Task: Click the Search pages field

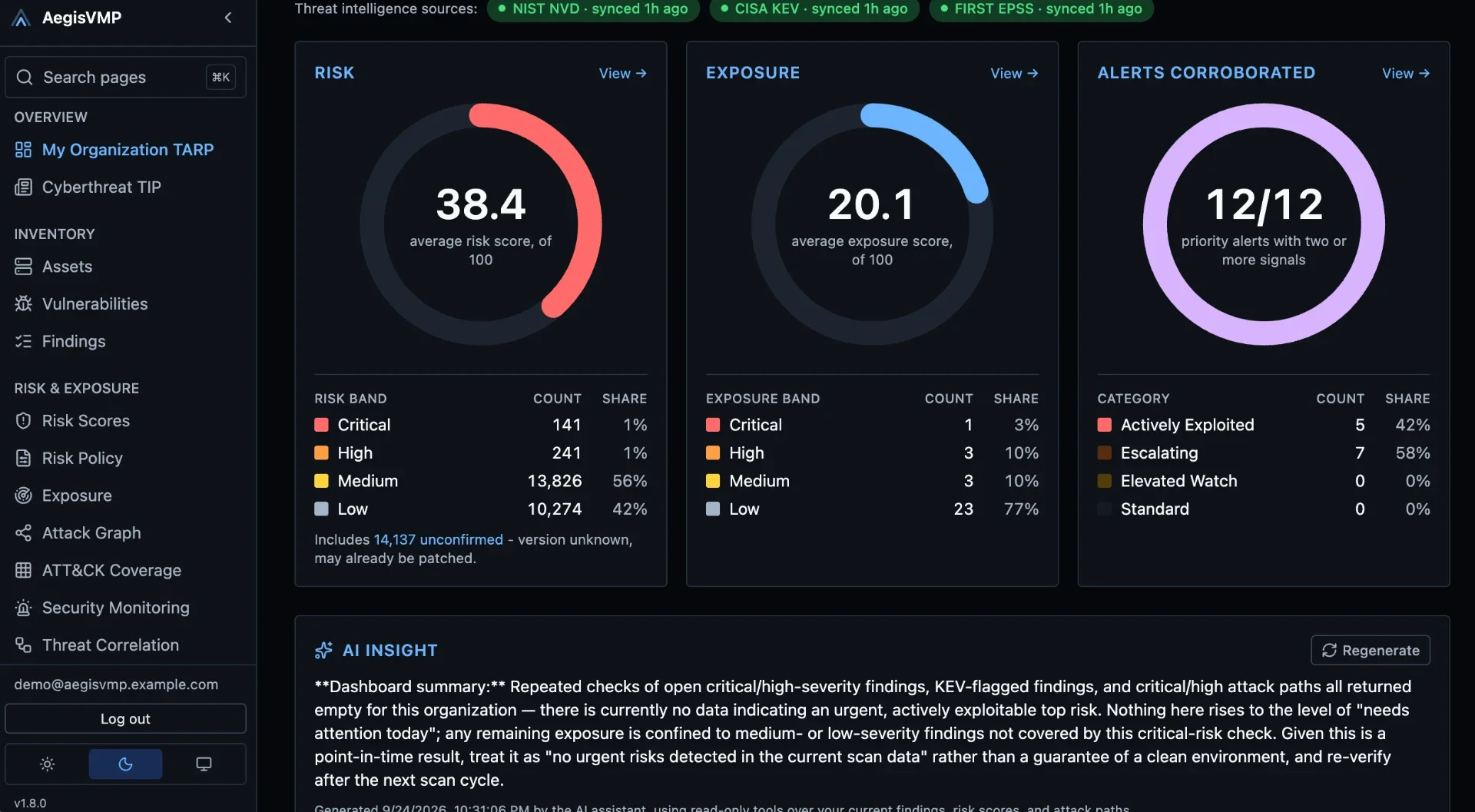Action: pos(125,77)
